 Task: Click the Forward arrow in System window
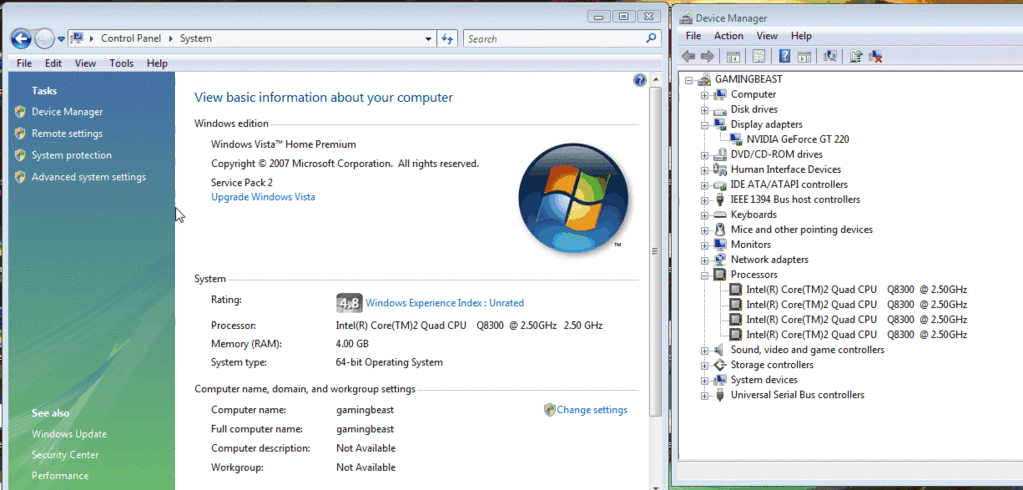coord(43,39)
